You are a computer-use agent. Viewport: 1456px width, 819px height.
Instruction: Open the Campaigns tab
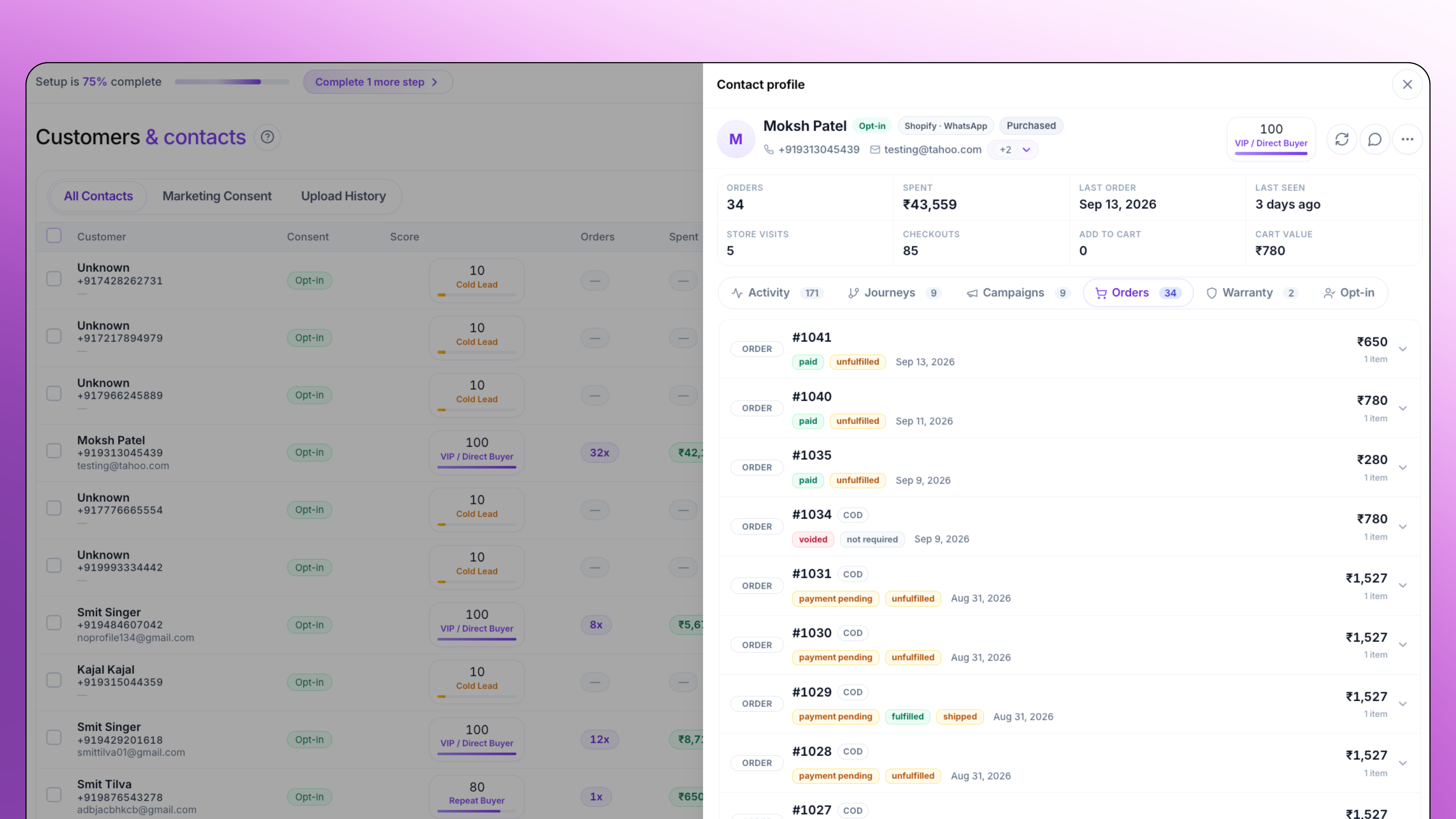[x=1018, y=293]
